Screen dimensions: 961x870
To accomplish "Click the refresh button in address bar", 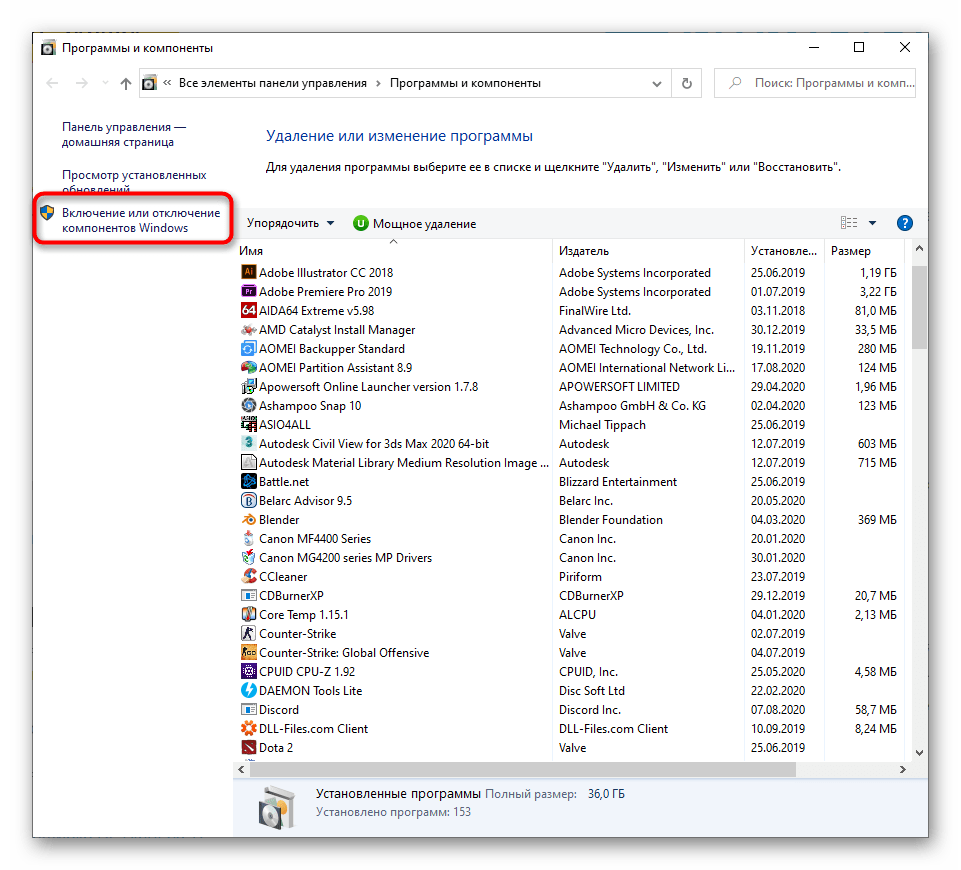I will click(x=686, y=84).
